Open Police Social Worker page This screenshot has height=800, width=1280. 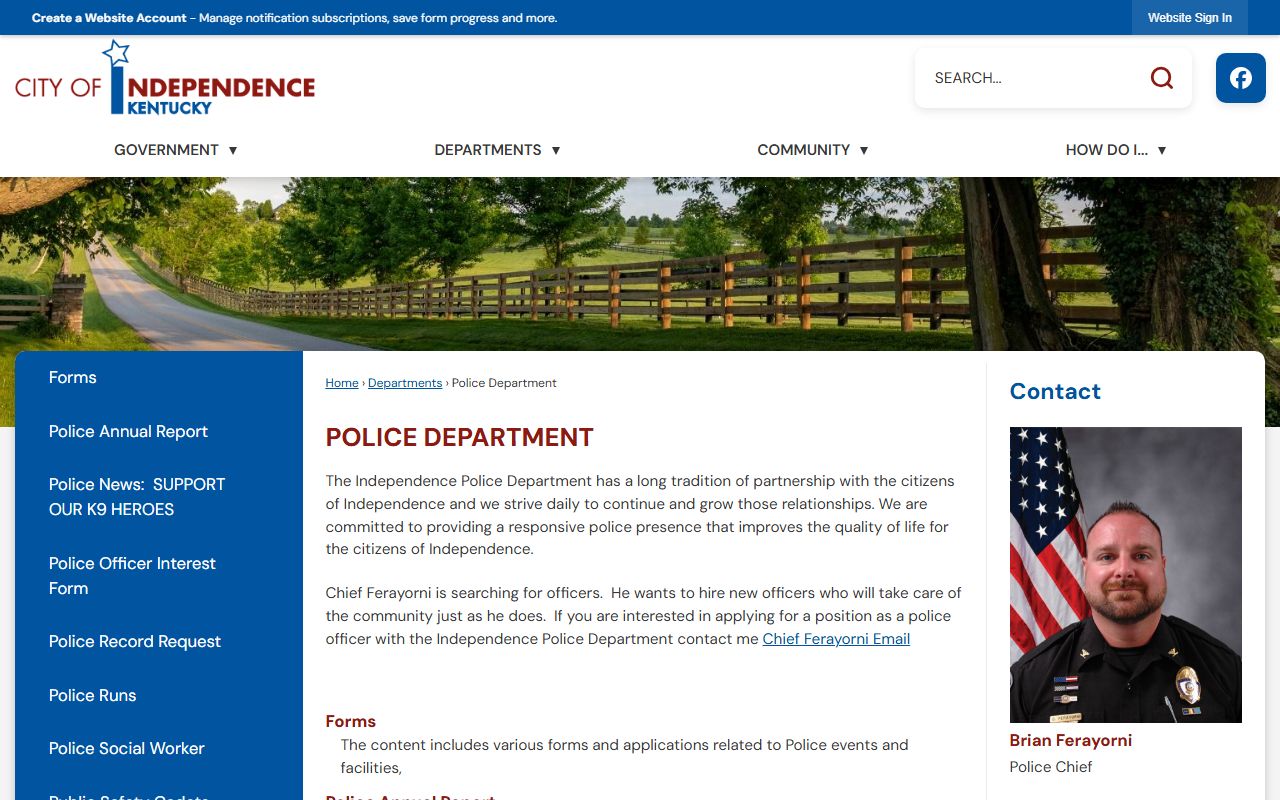(x=126, y=749)
